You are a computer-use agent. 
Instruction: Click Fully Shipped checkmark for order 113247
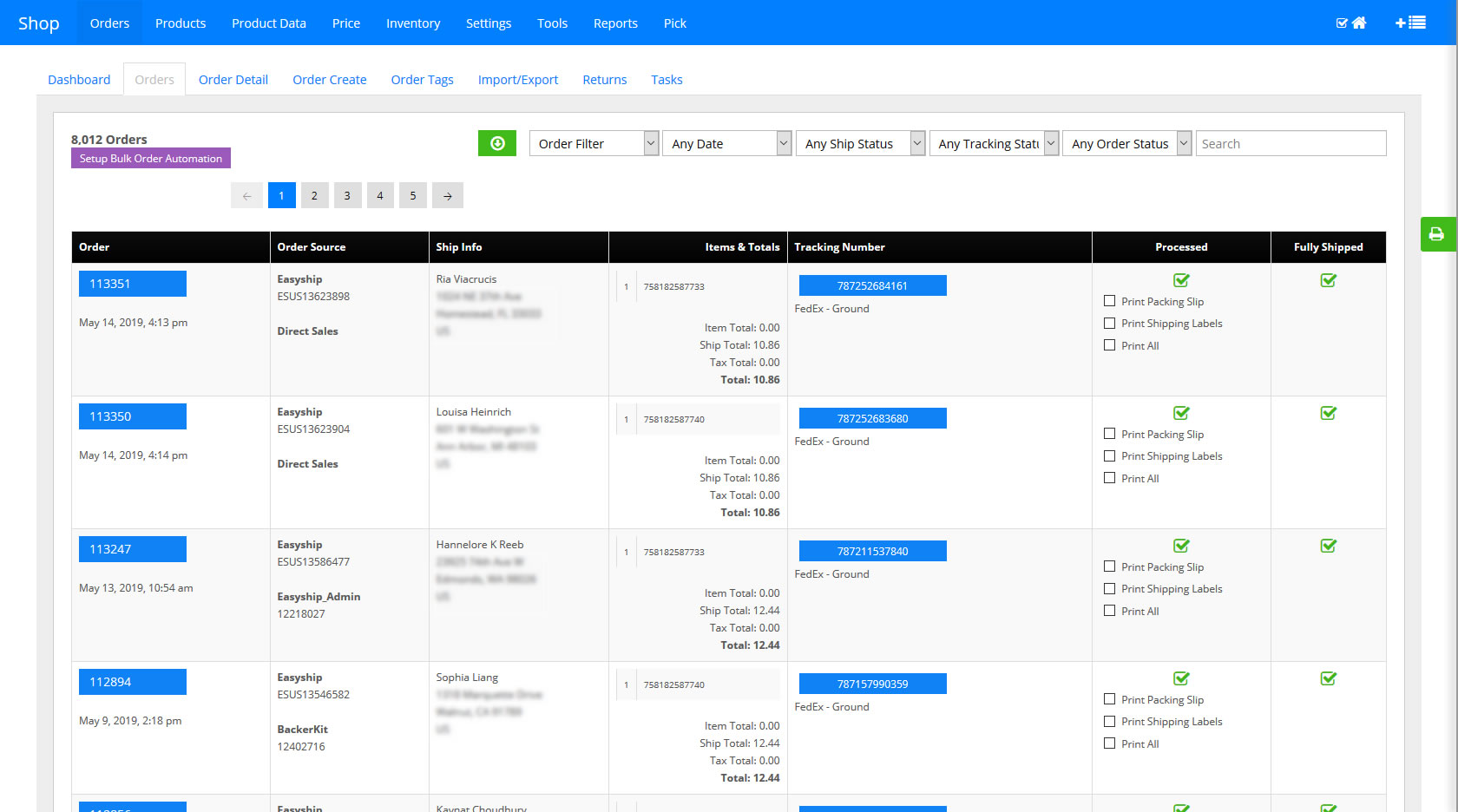pos(1328,546)
